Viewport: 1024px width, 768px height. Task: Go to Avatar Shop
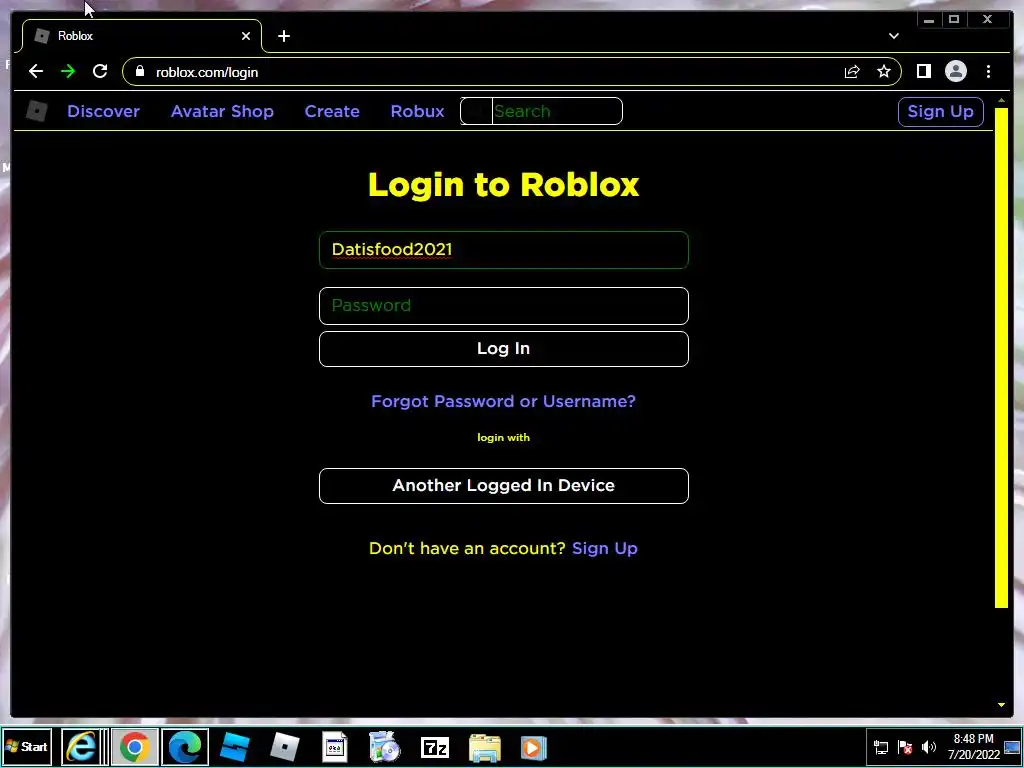(222, 111)
